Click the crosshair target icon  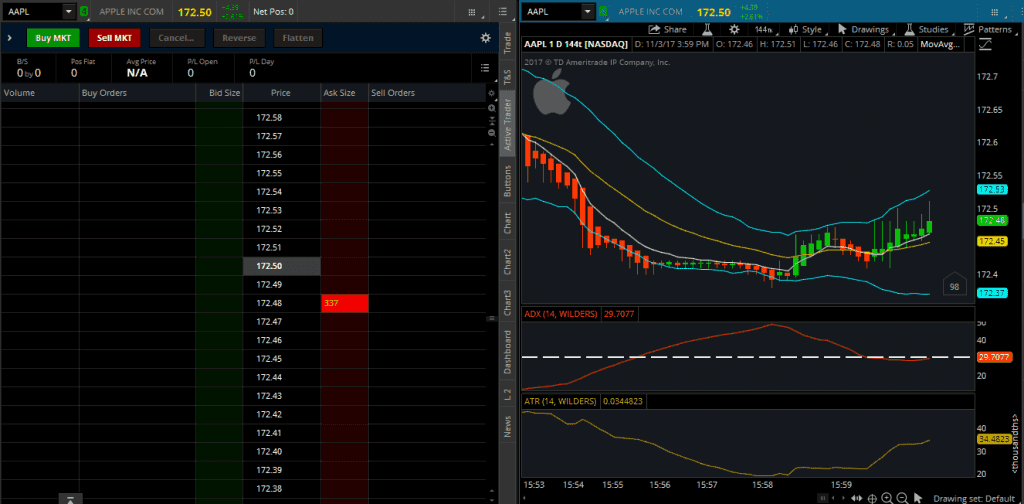[x=872, y=499]
